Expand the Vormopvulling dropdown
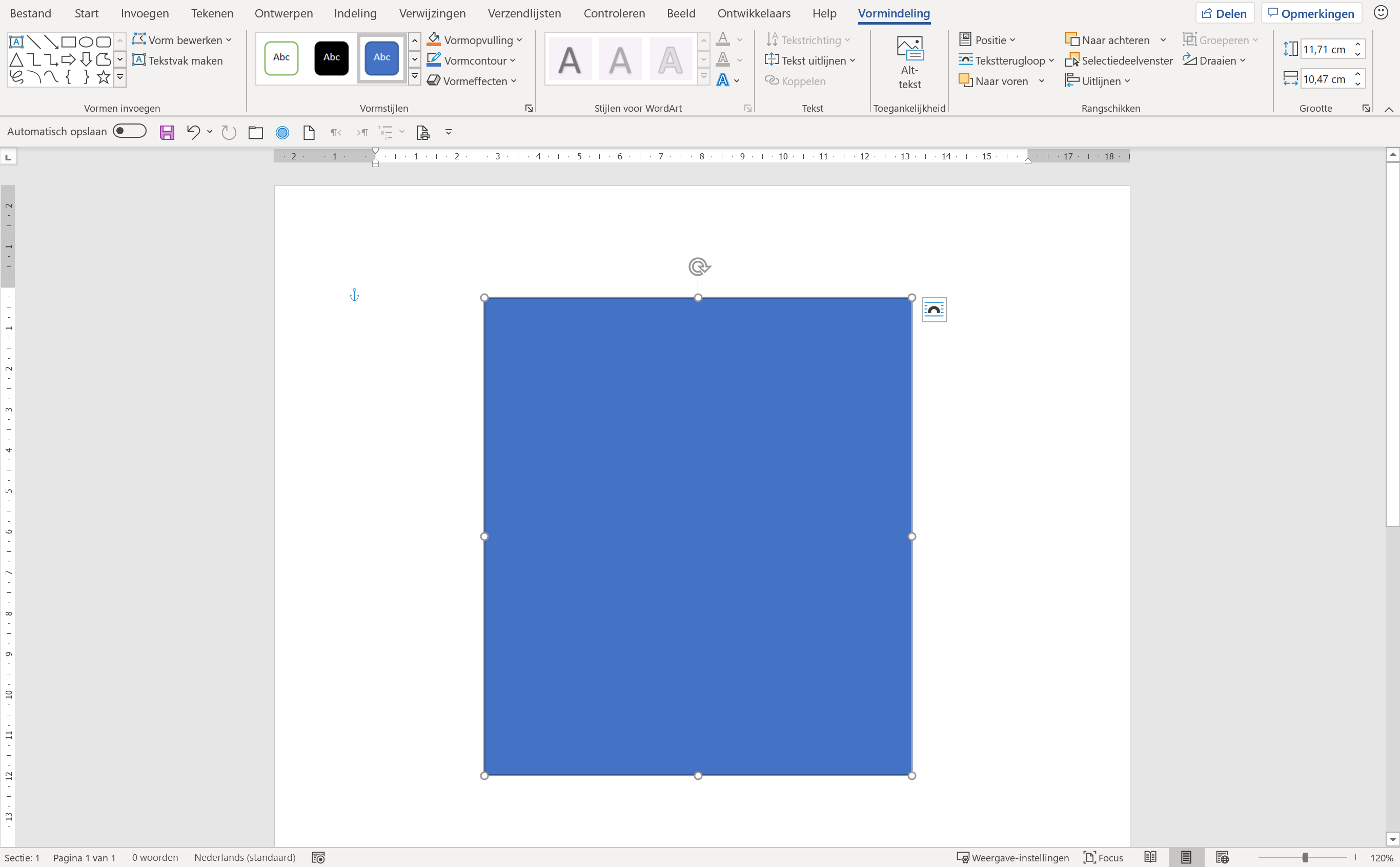This screenshot has height=867, width=1400. click(x=519, y=40)
